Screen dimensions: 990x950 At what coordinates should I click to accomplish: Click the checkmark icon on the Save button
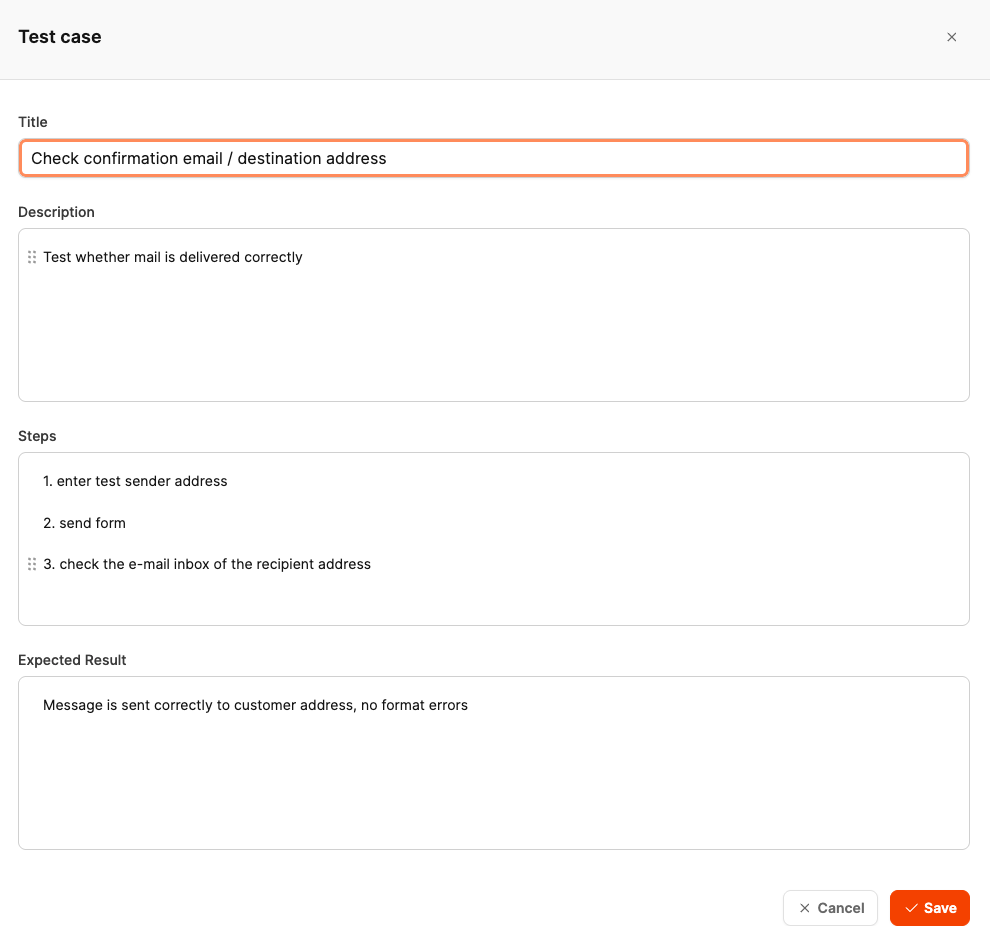pyautogui.click(x=911, y=908)
